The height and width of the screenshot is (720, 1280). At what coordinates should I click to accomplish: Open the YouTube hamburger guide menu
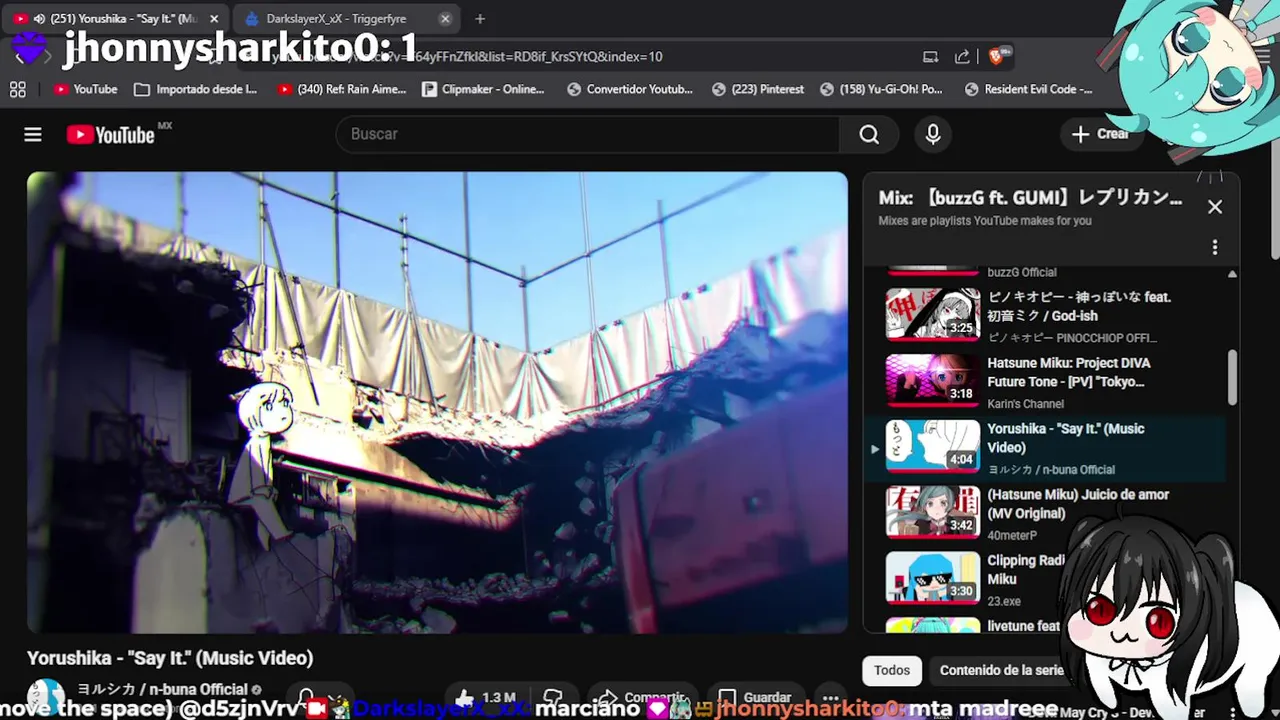[33, 134]
